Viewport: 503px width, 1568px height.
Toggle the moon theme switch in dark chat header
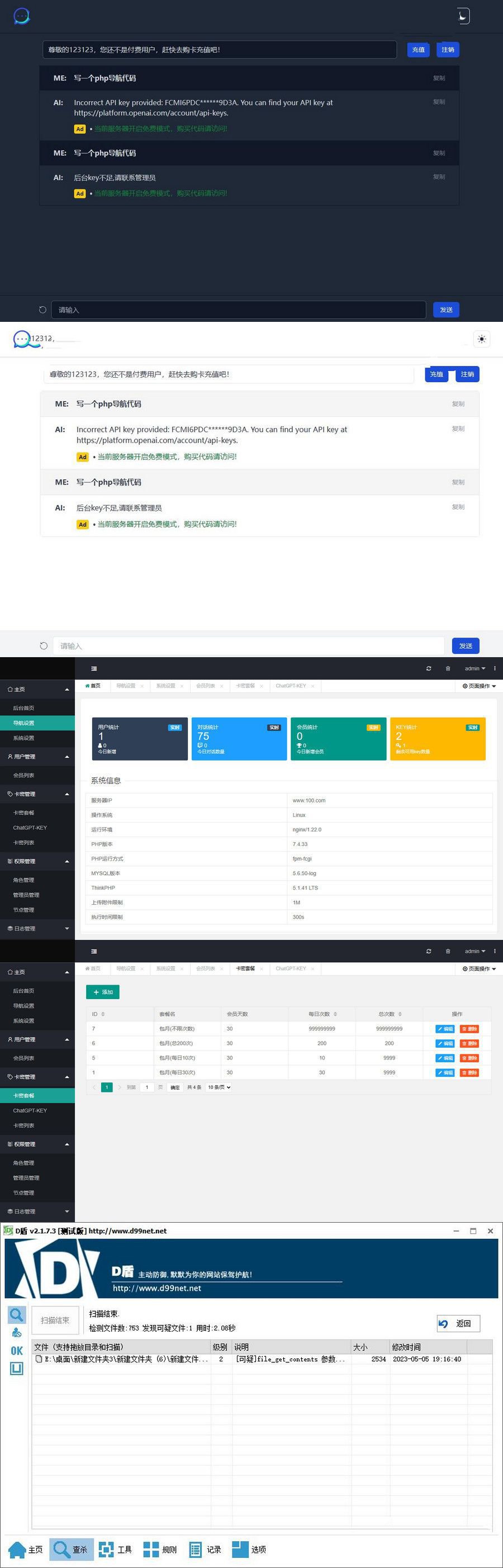point(463,16)
